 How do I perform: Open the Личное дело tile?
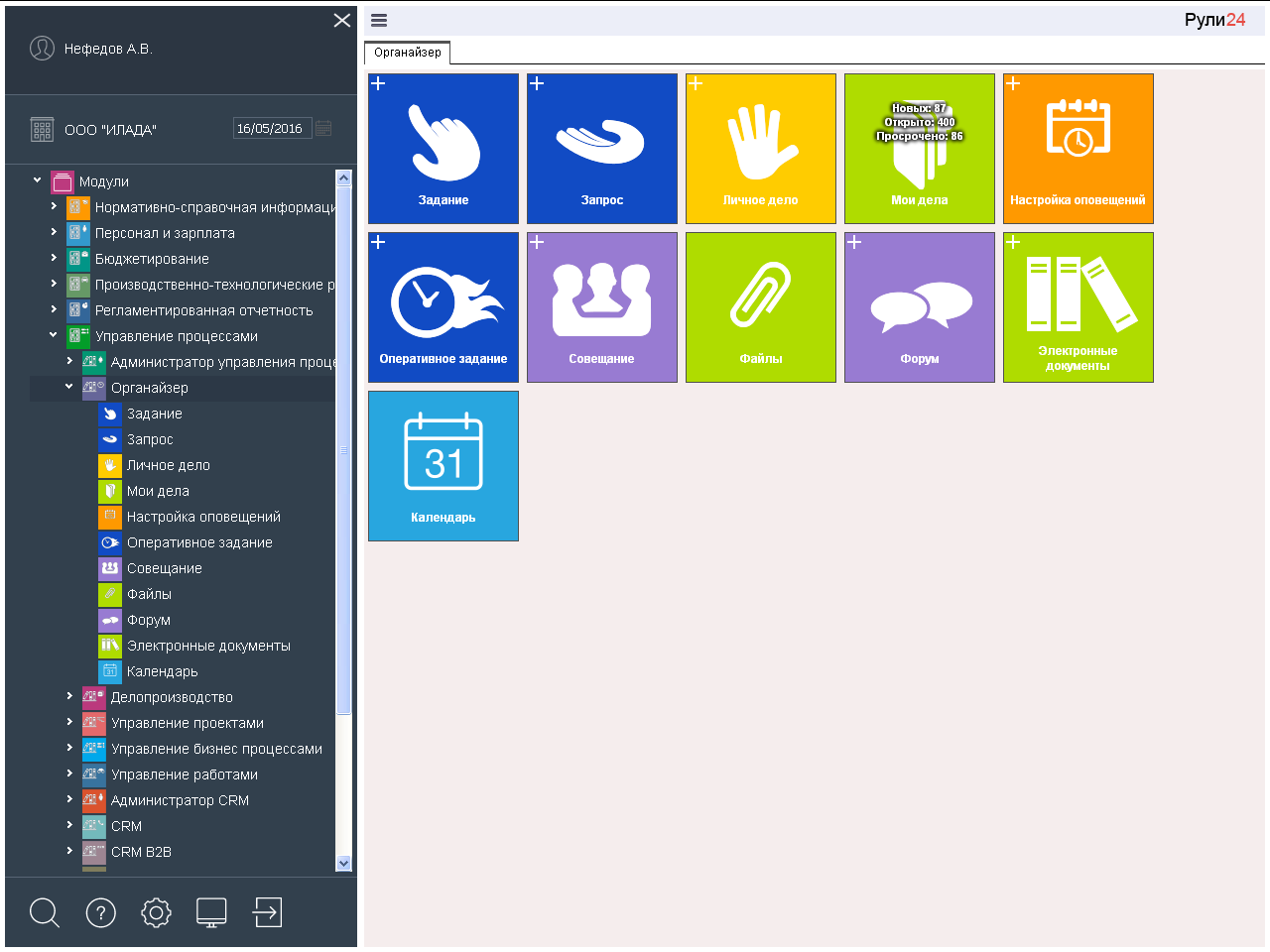coord(761,149)
